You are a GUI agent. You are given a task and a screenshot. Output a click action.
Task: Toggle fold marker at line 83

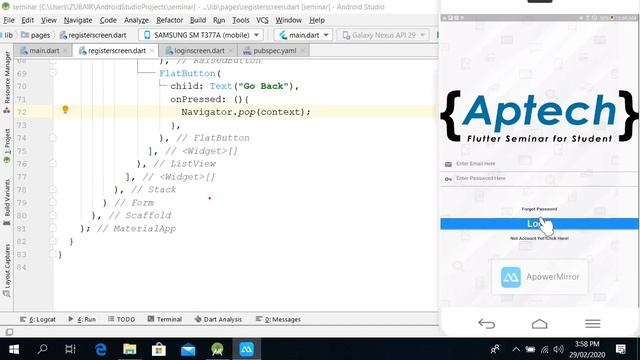coord(53,254)
